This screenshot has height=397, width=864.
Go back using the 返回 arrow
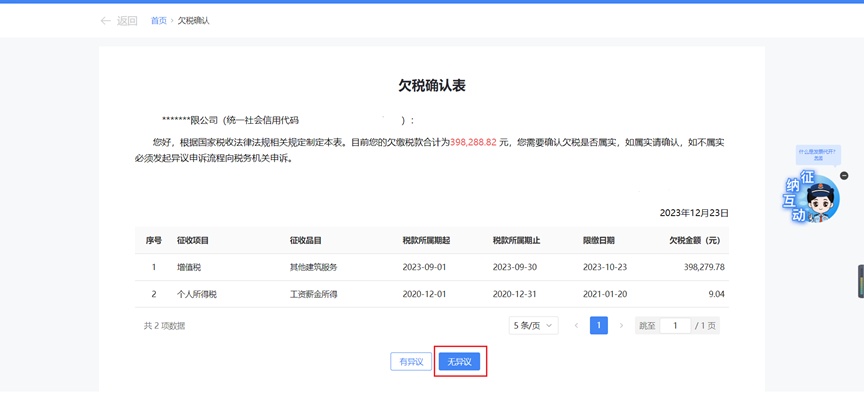pos(118,21)
